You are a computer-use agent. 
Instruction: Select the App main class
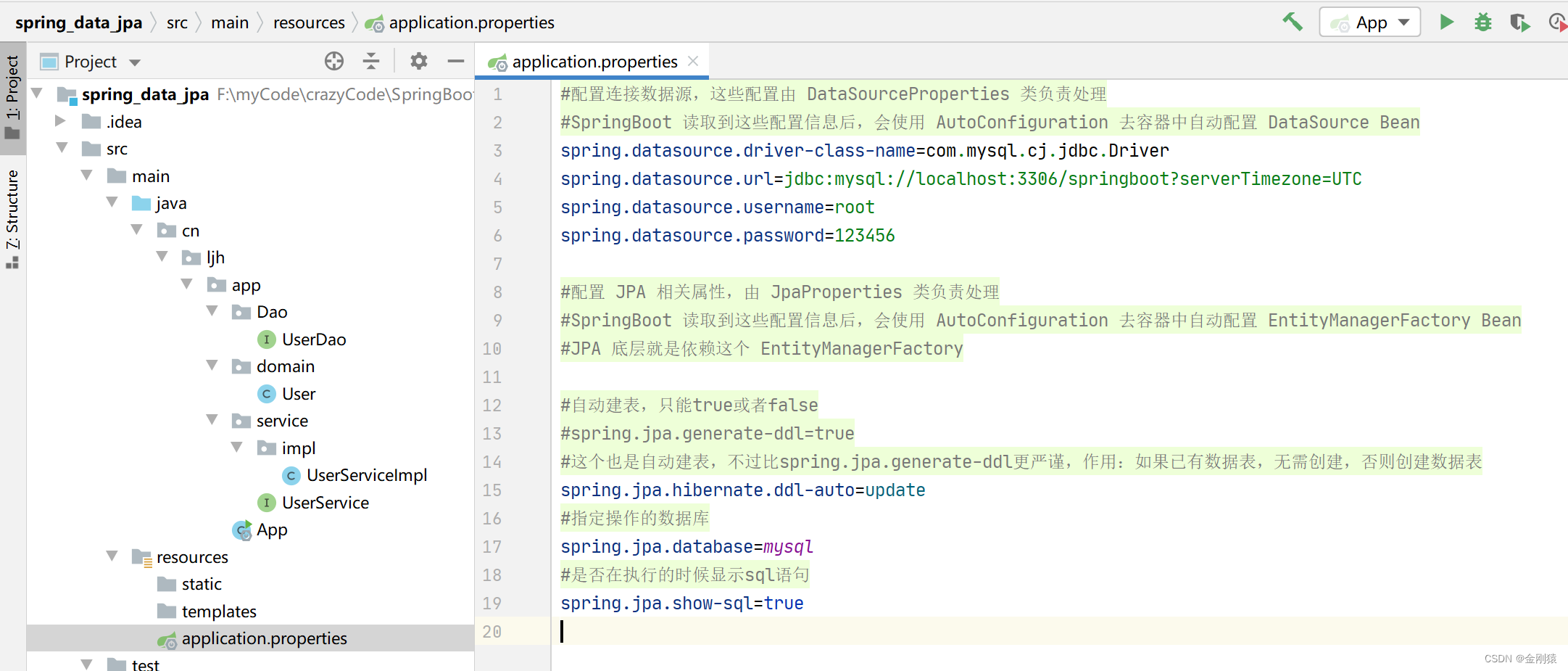coord(272,530)
